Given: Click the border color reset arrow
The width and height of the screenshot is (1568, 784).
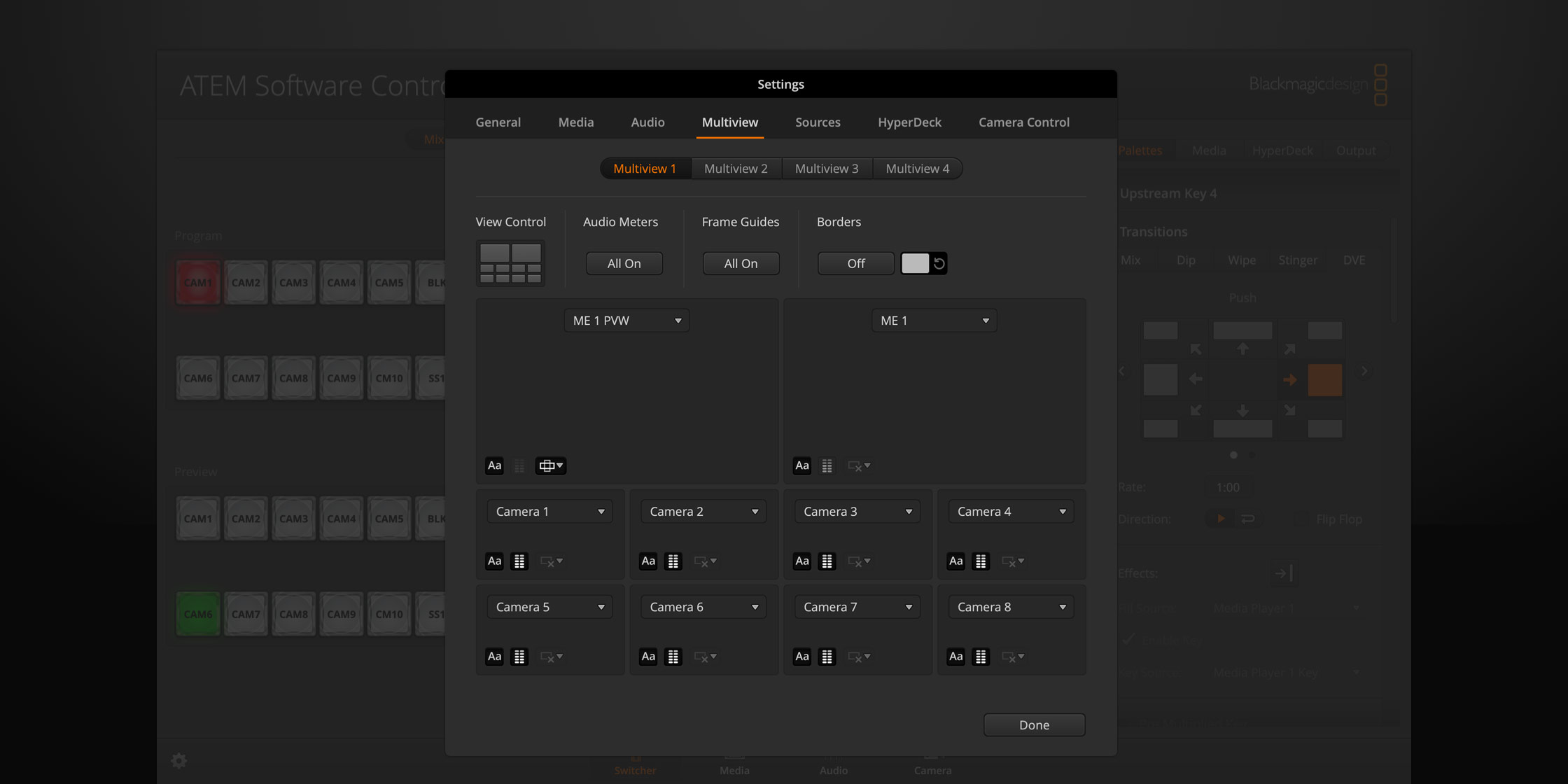Looking at the screenshot, I should 939,263.
